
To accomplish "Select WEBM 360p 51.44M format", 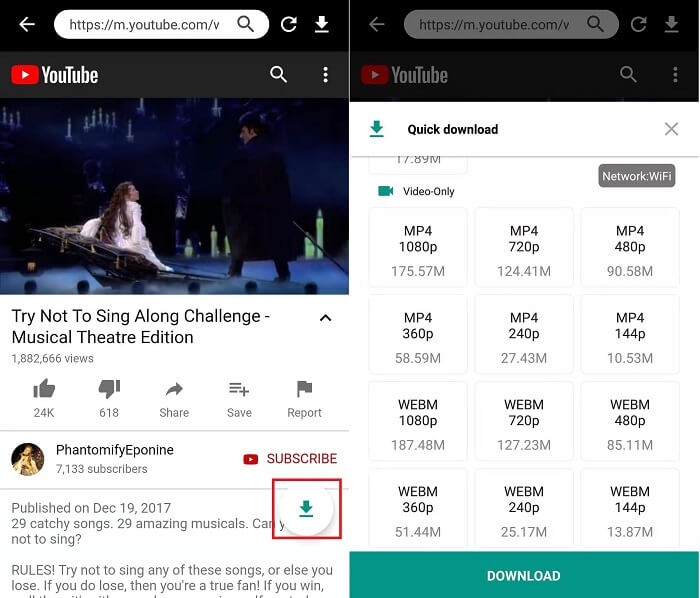I will 418,508.
